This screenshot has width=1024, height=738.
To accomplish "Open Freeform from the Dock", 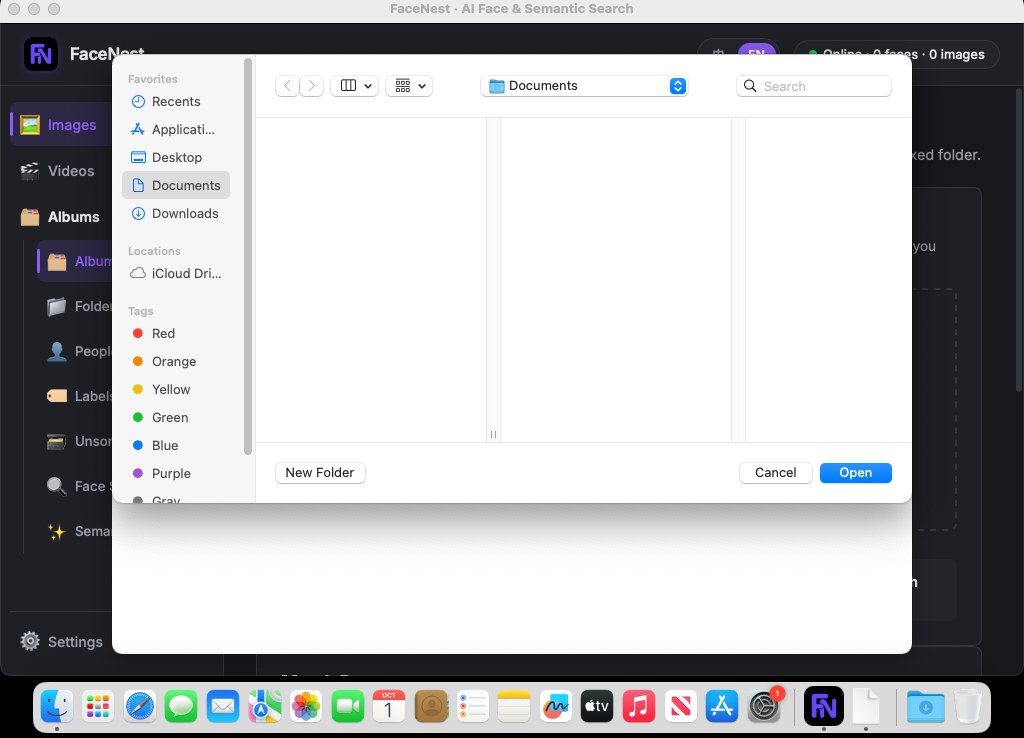I will click(x=556, y=706).
